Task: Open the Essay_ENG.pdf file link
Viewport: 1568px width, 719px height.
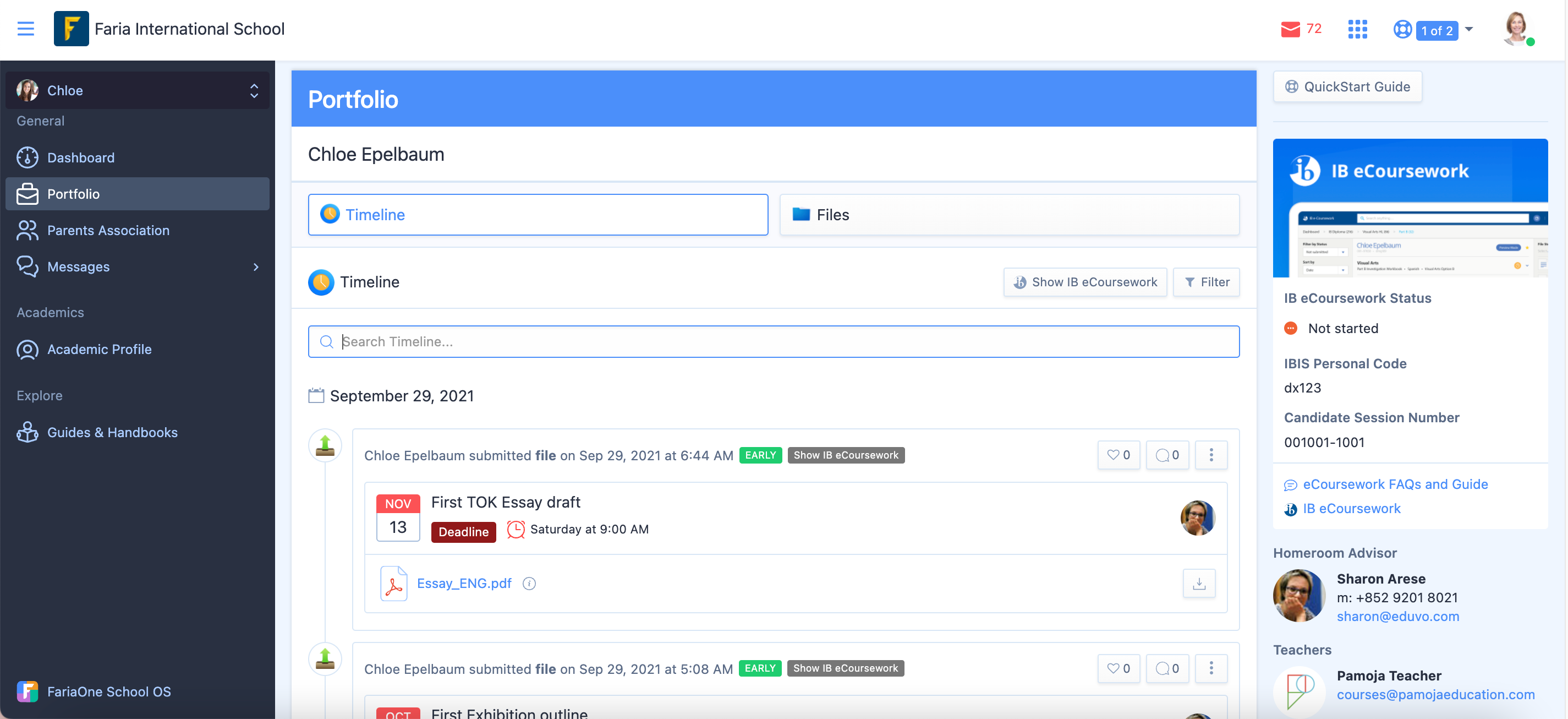Action: click(x=464, y=583)
